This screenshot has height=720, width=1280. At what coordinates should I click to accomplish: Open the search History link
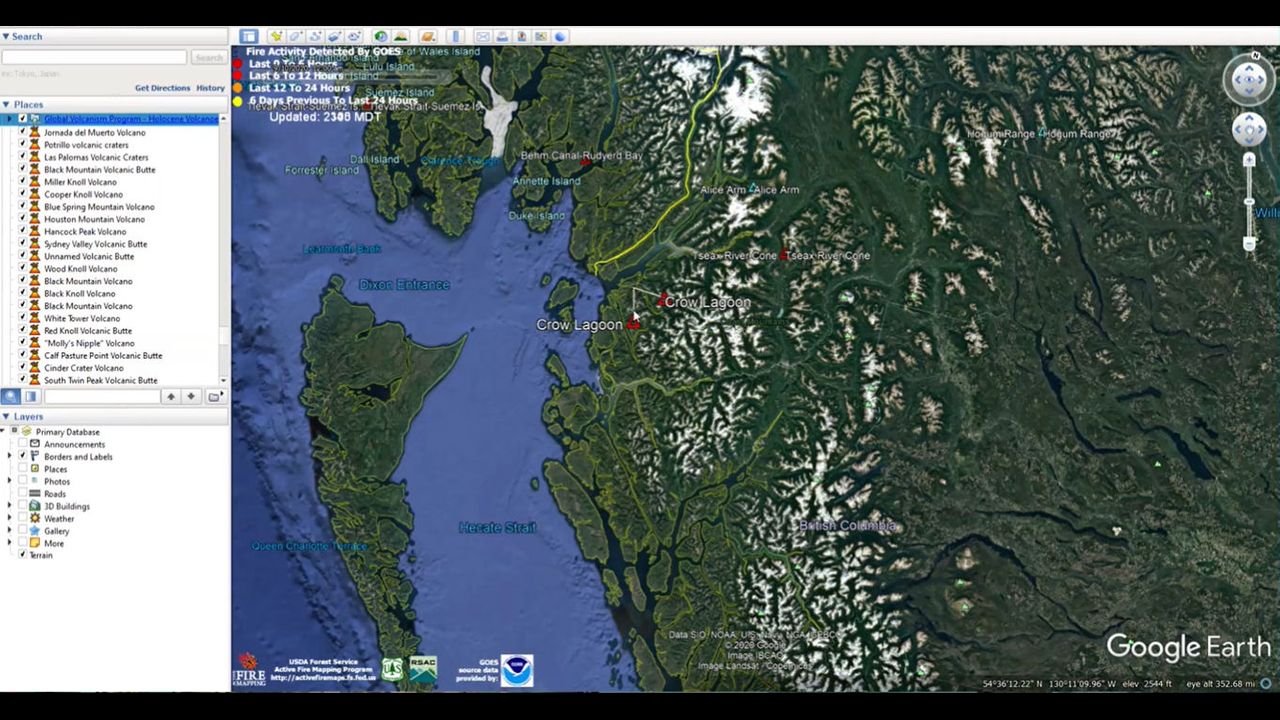[x=210, y=88]
